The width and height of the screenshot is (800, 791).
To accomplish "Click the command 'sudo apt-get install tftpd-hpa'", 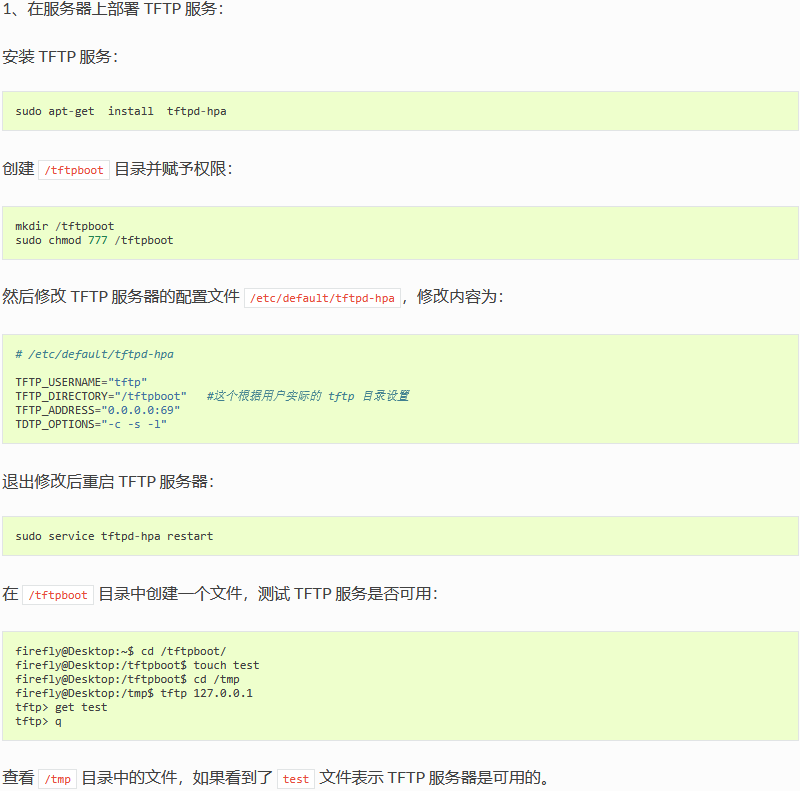I will (x=121, y=111).
